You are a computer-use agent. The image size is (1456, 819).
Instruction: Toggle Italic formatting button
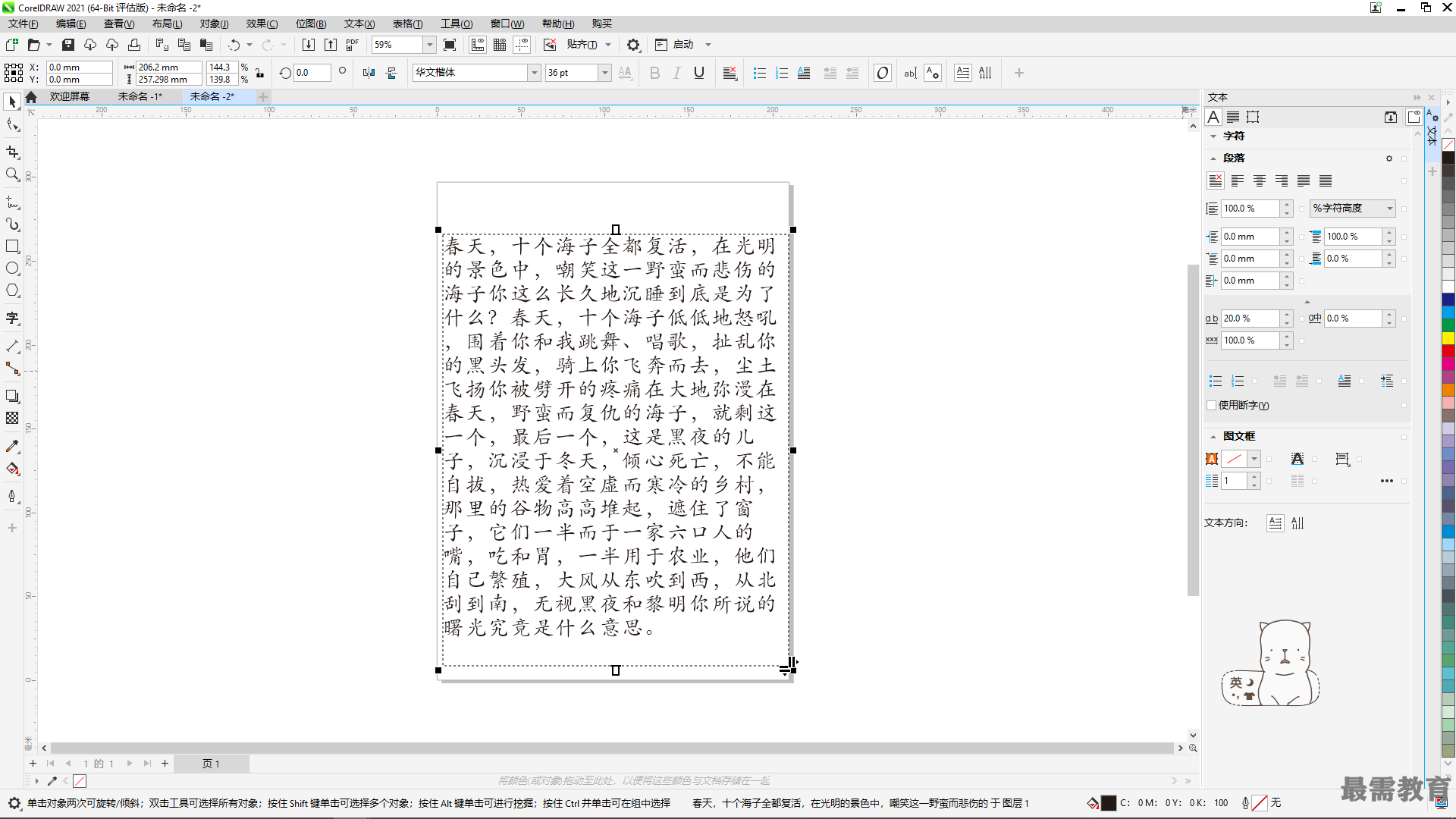(677, 73)
